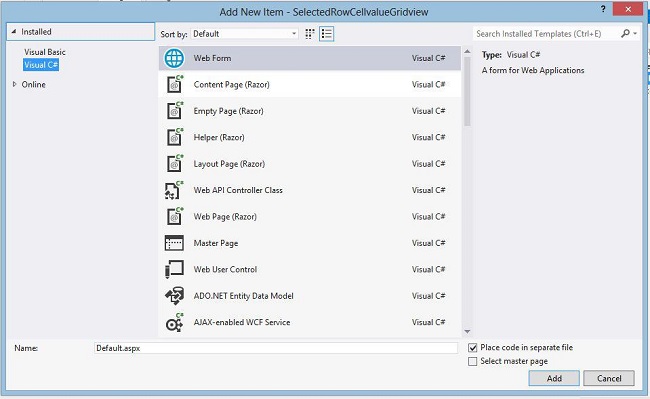
Task: Select ADO.NET Entity Data Model icon
Action: [x=174, y=296]
